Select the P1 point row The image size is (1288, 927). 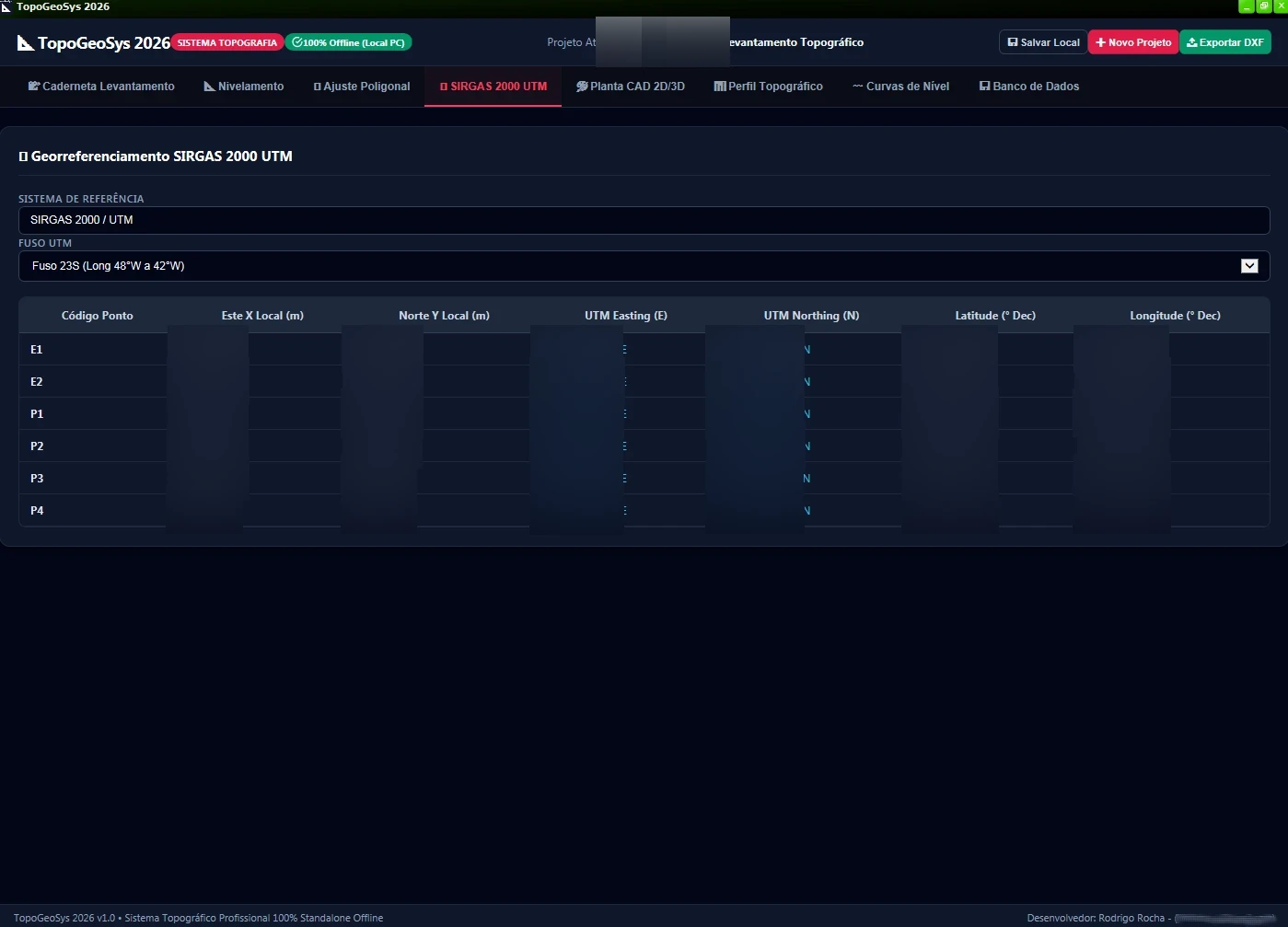tap(644, 414)
